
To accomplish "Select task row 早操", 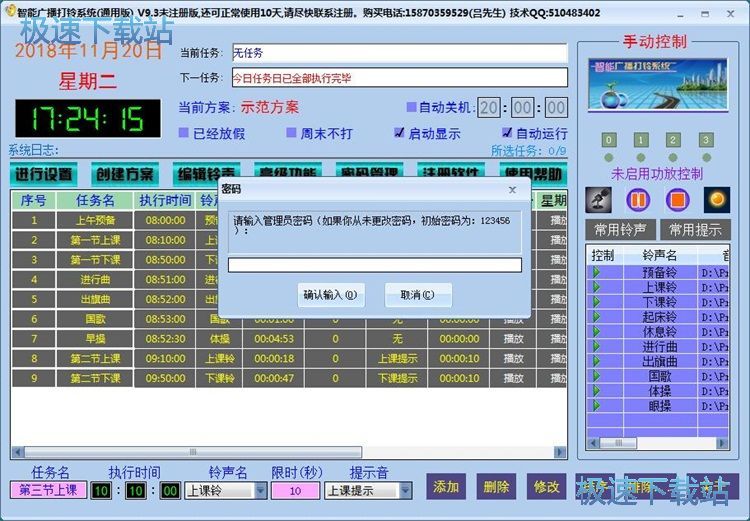I will pyautogui.click(x=95, y=339).
